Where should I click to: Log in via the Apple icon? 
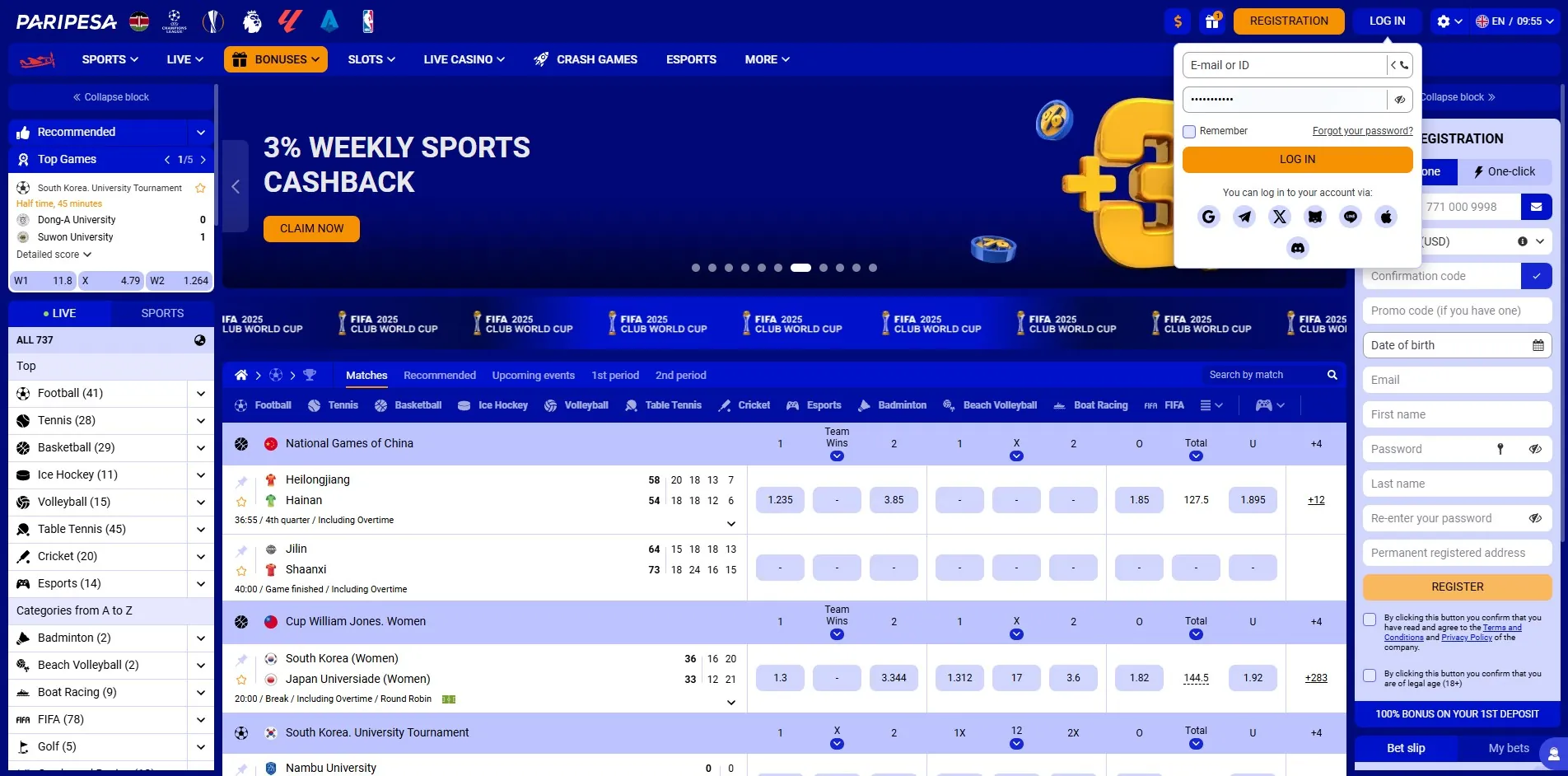(x=1386, y=217)
